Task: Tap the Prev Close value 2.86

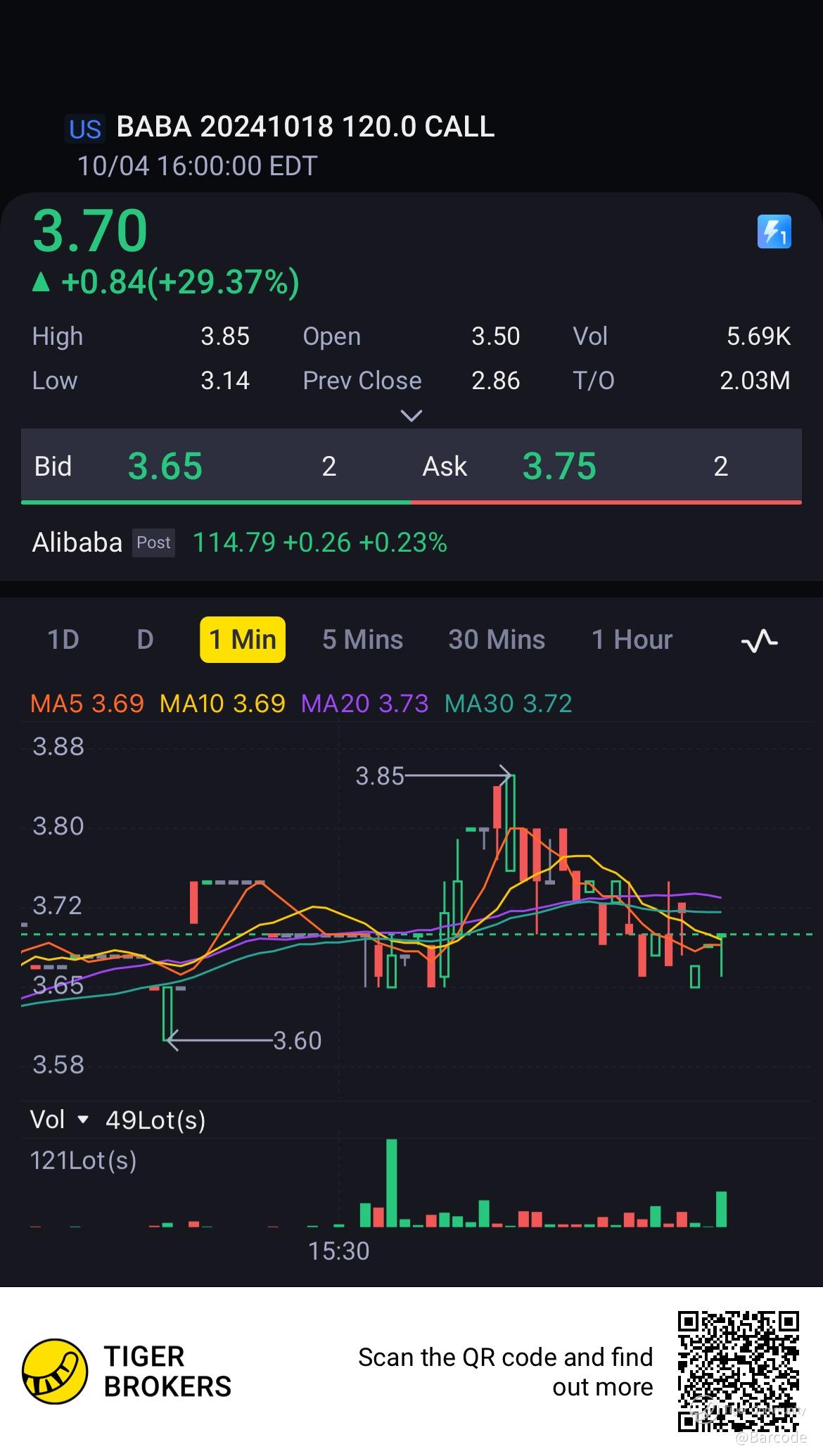Action: 496,381
